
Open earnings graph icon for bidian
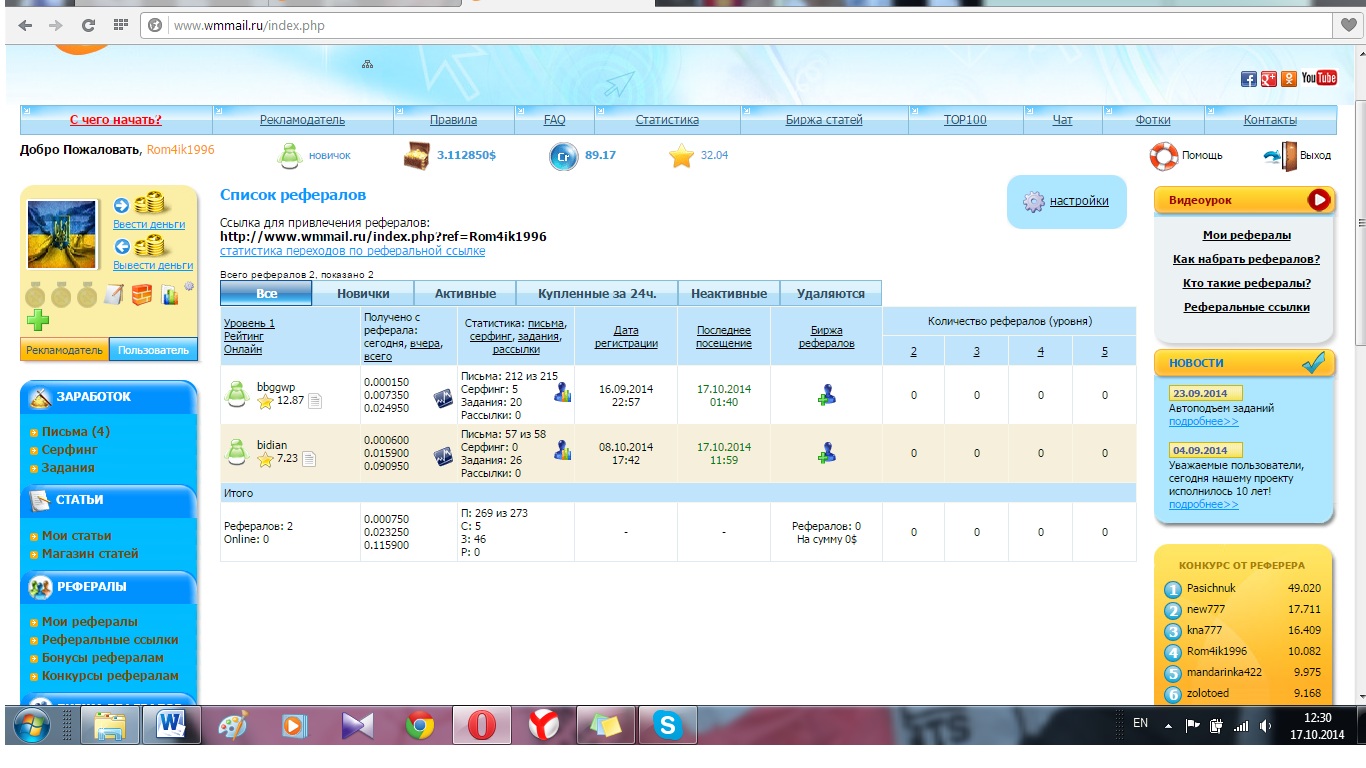[443, 456]
